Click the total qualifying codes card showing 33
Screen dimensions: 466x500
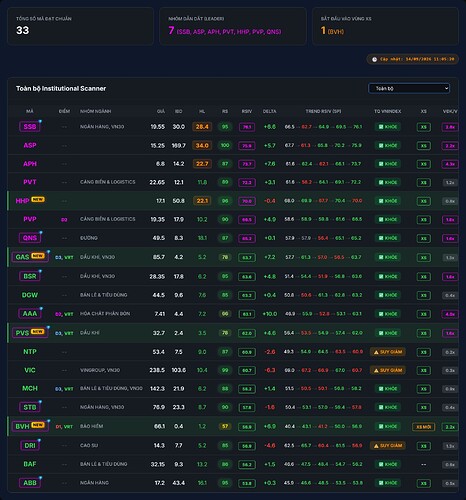80,26
